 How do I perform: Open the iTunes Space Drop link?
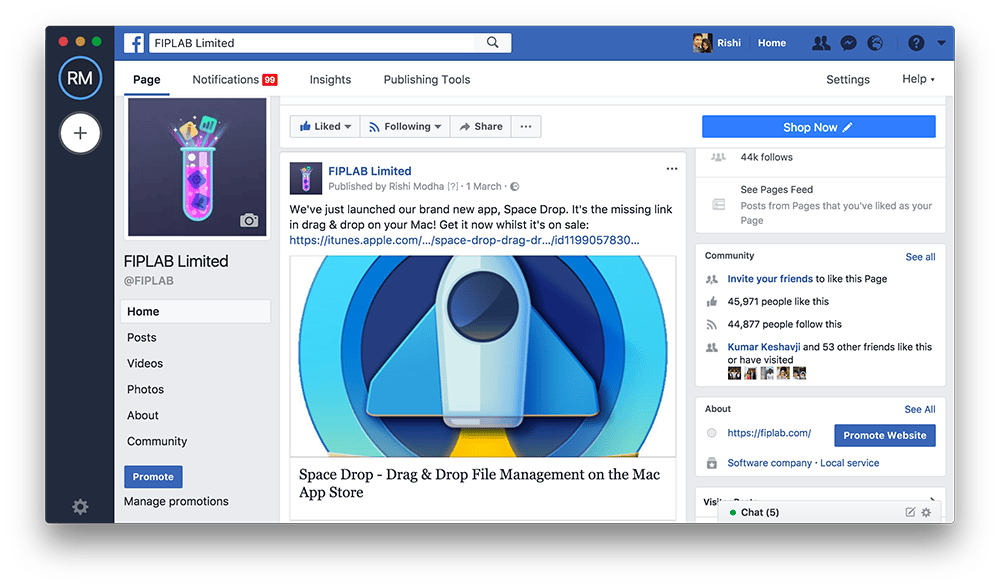click(464, 240)
